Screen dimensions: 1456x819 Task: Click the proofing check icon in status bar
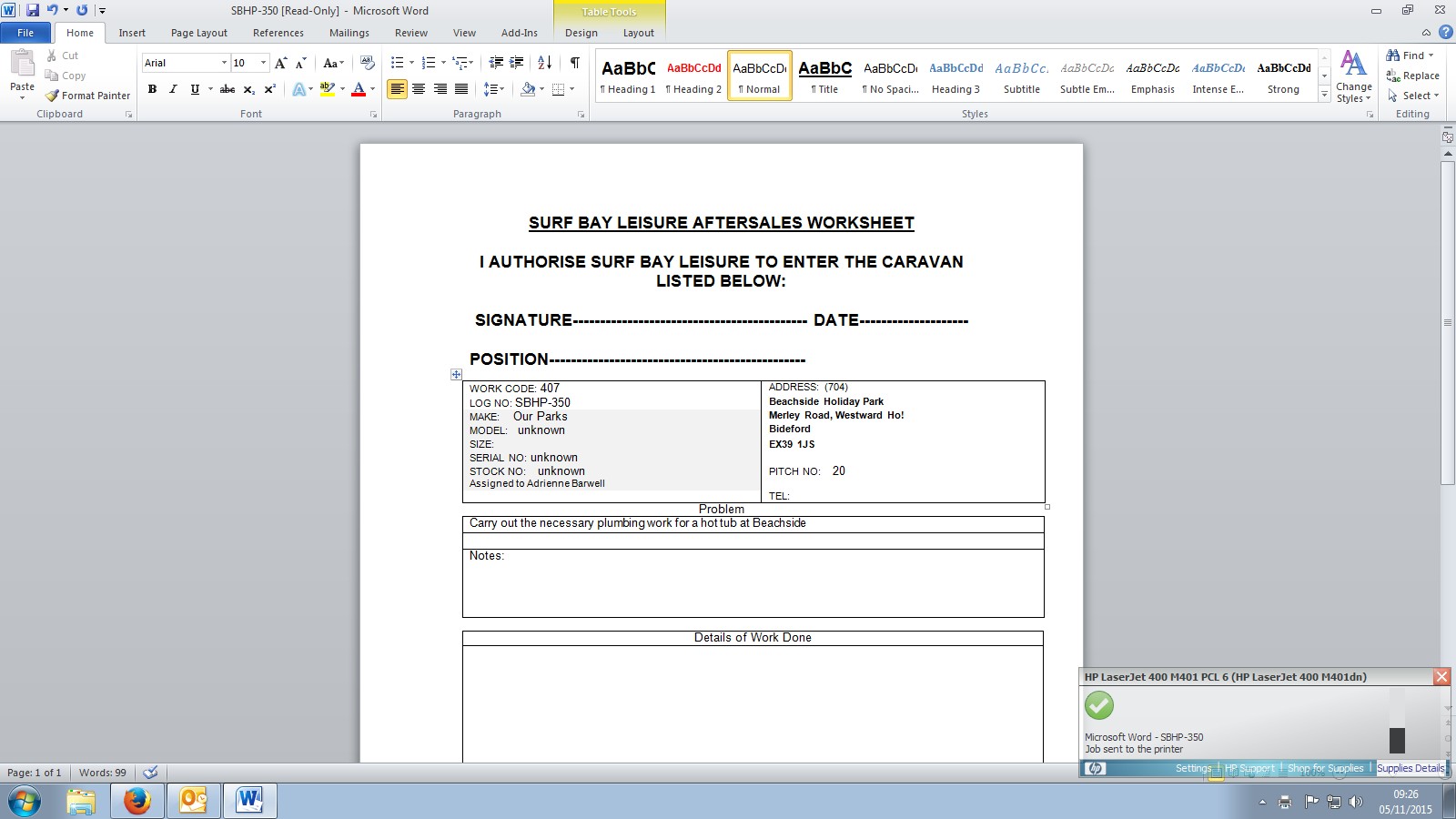[x=151, y=773]
